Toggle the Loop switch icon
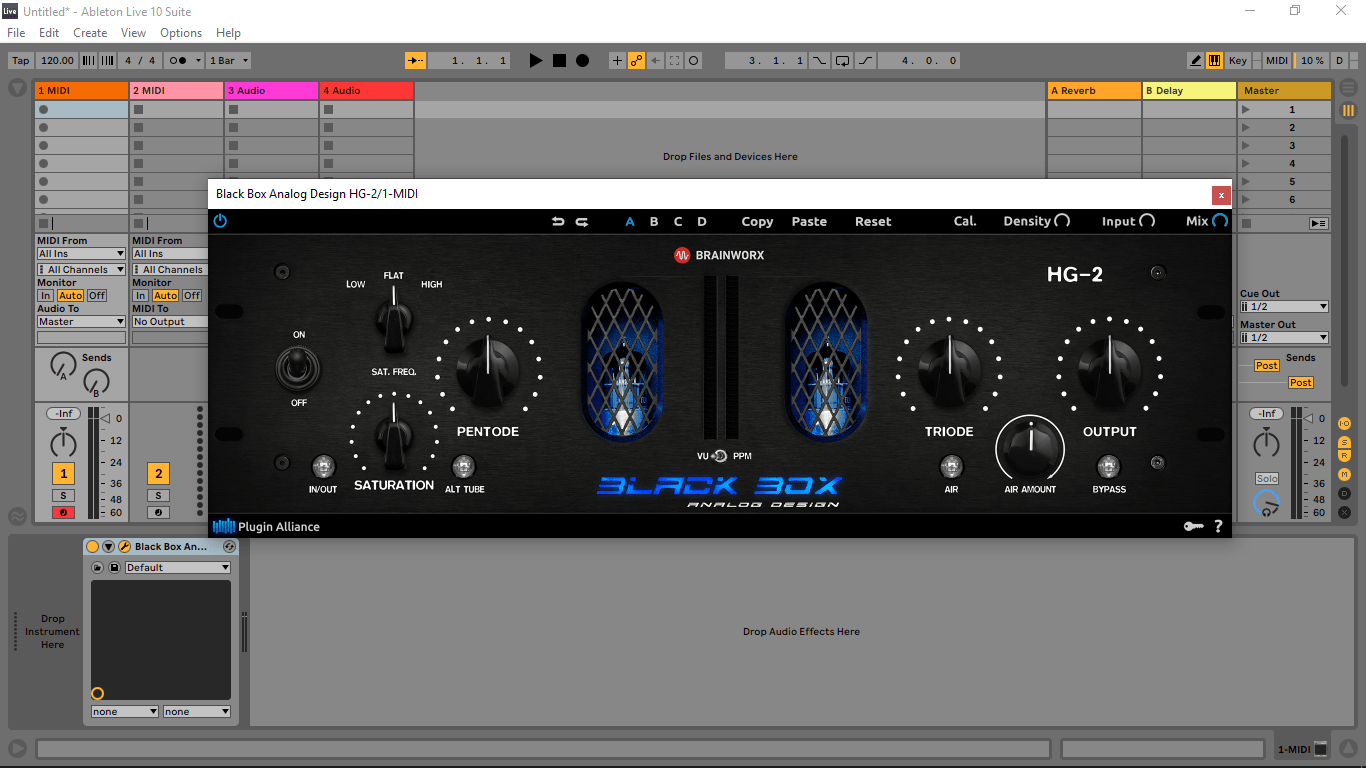Viewport: 1366px width, 768px height. click(x=843, y=61)
